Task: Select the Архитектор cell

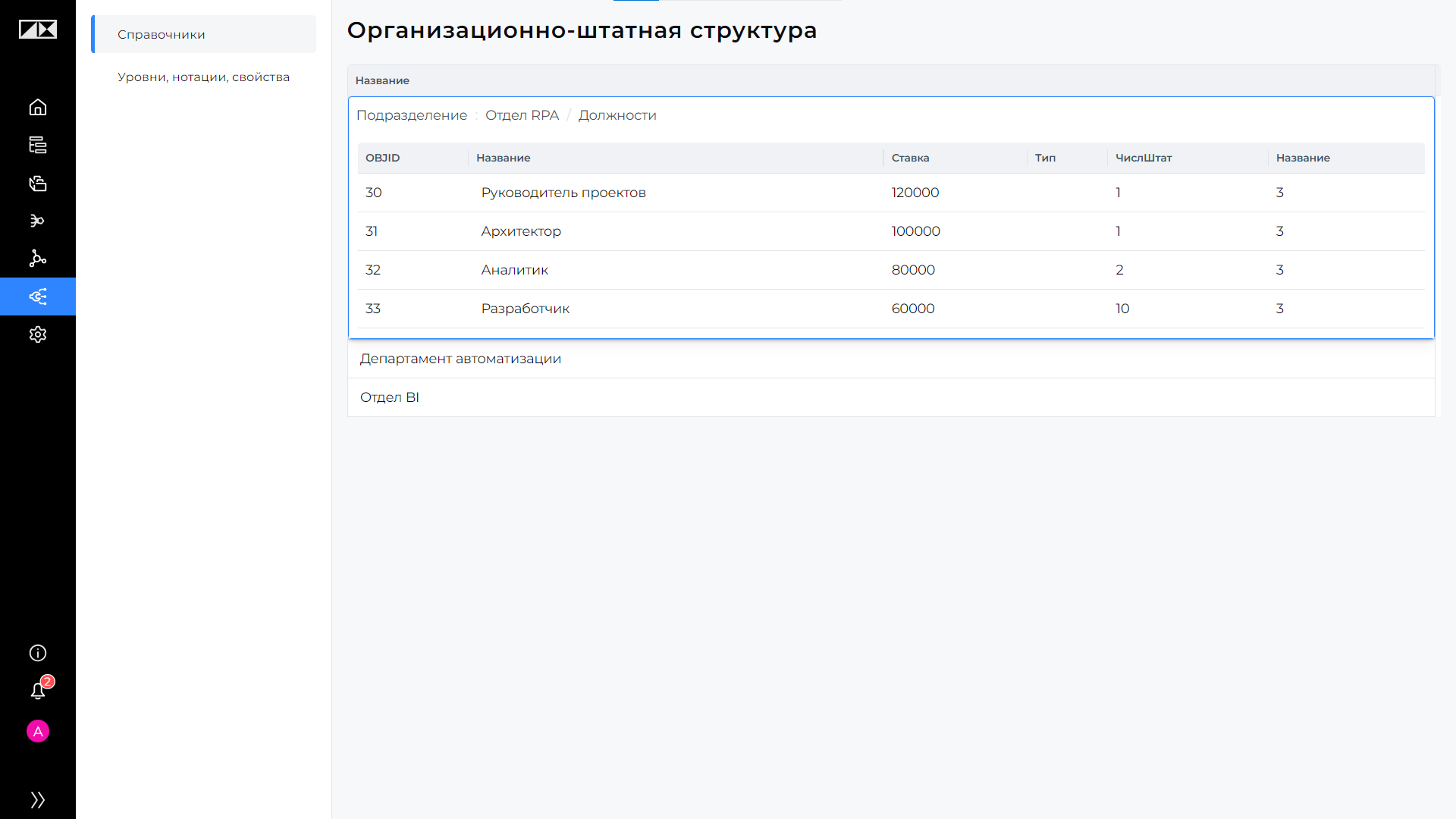Action: pos(521,231)
